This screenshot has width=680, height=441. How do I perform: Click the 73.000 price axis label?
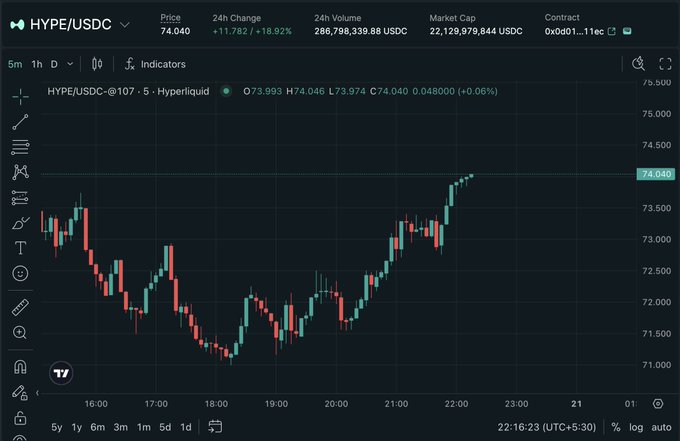click(x=657, y=239)
